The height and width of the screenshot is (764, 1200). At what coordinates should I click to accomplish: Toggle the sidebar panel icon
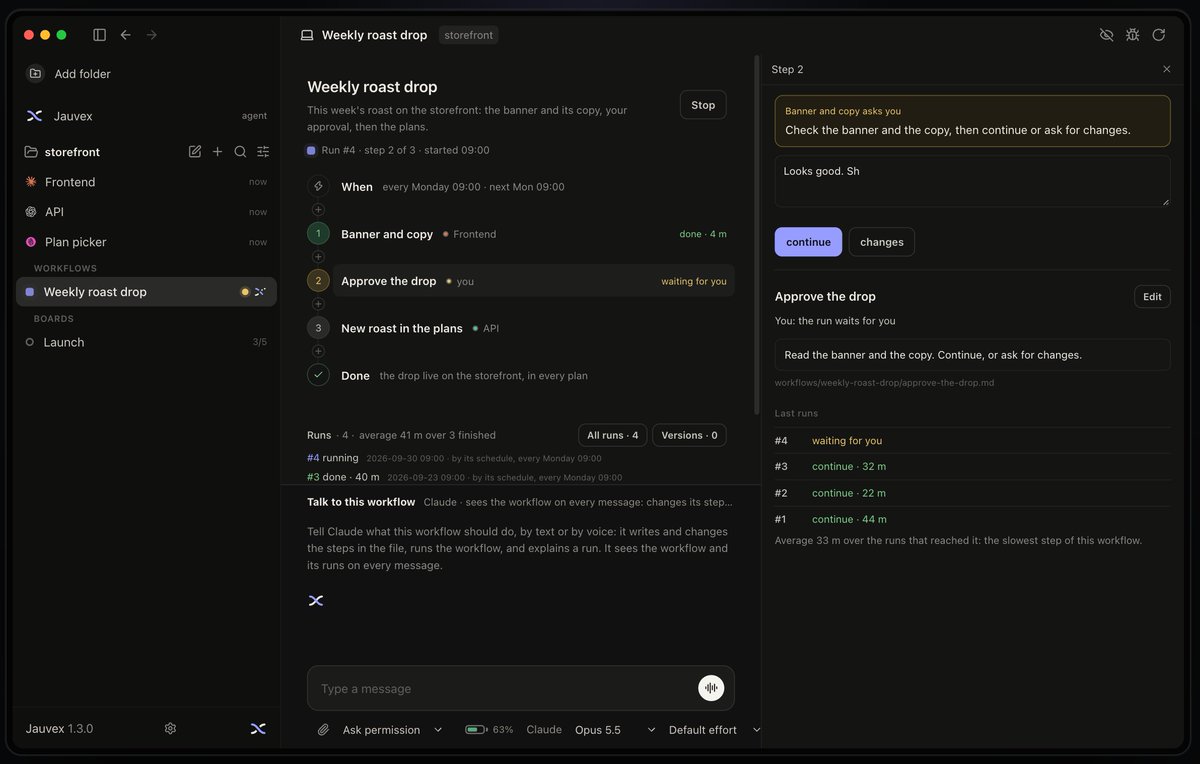[x=99, y=35]
